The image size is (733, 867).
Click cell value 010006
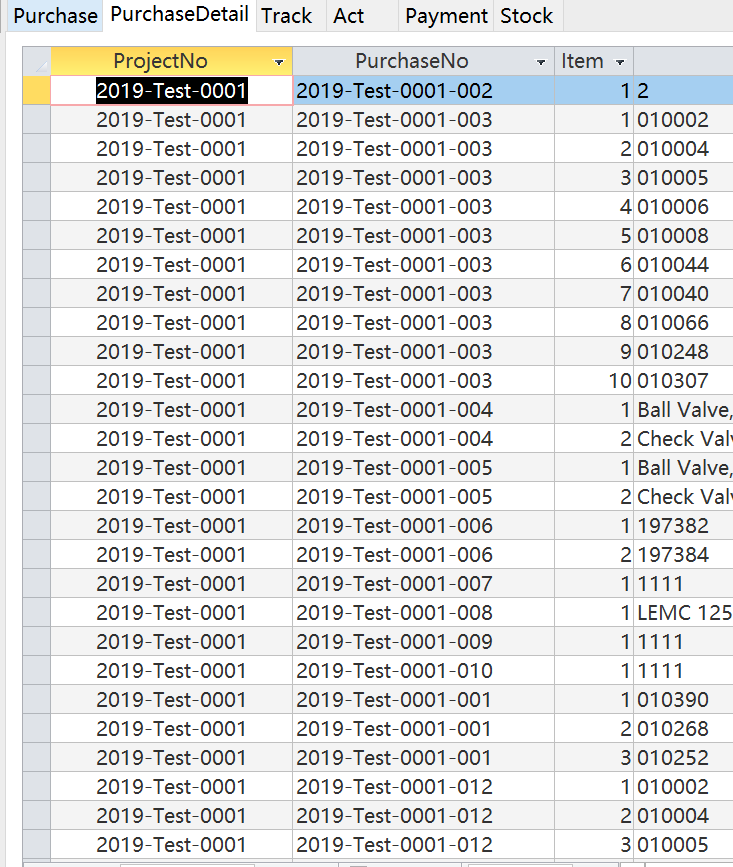[683, 207]
